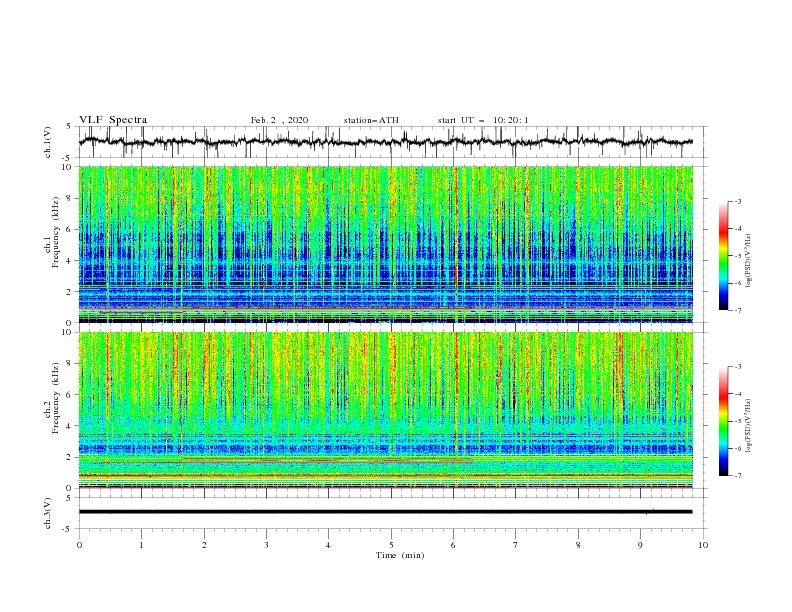Click the date text 'Feb. 2 , 2020'
This screenshot has width=792, height=612.
pos(279,120)
